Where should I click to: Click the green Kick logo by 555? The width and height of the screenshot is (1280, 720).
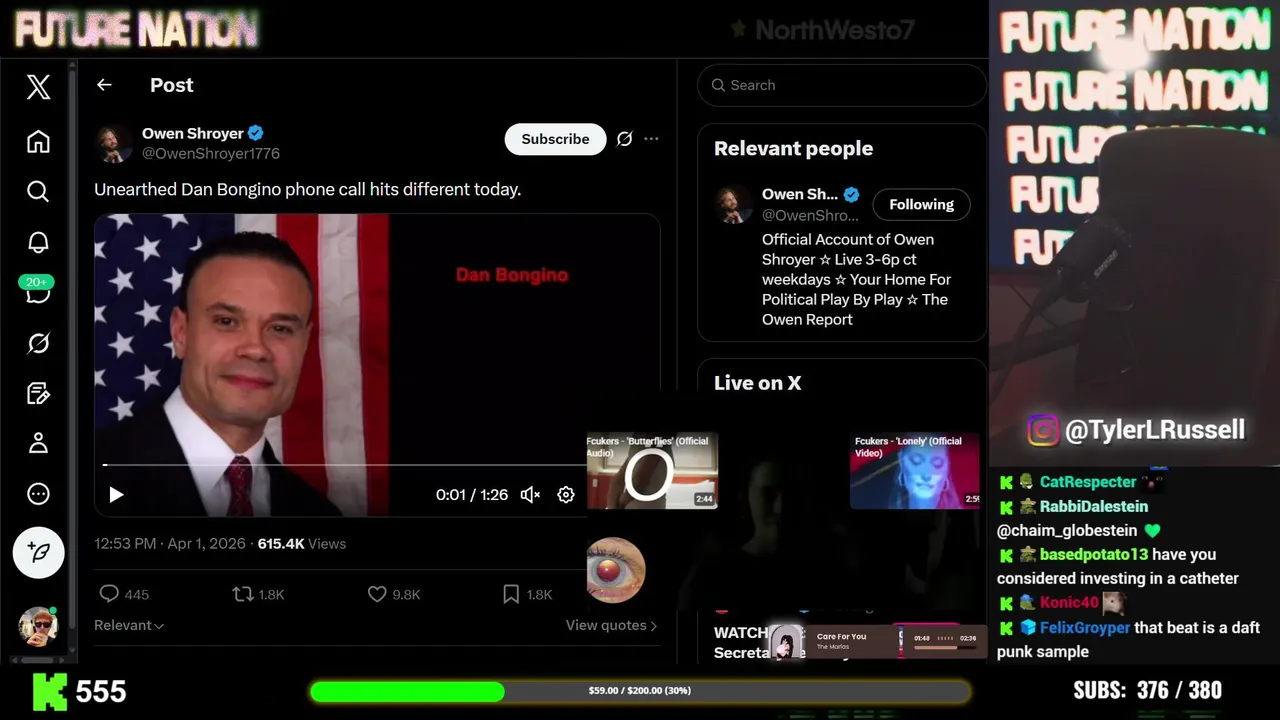point(50,691)
